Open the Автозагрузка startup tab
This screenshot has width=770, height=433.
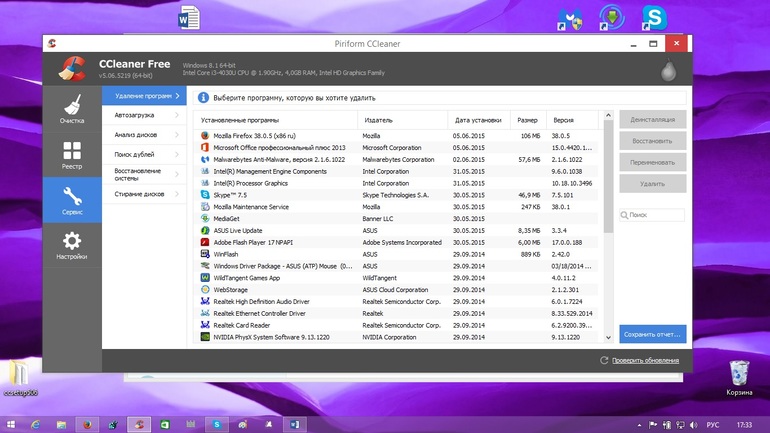144,115
